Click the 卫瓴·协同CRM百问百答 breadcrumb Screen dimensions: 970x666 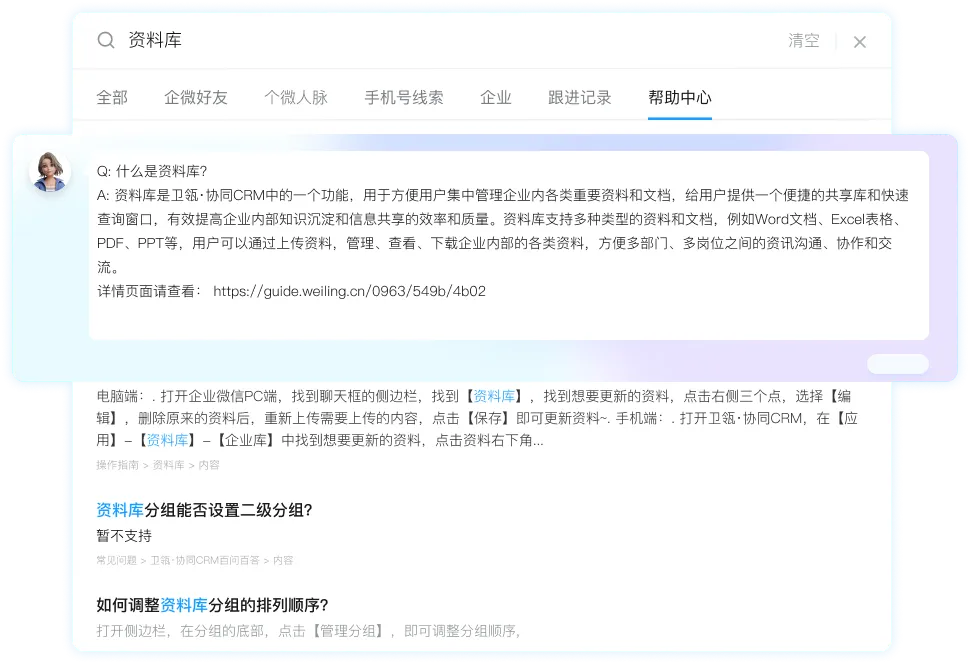point(204,560)
